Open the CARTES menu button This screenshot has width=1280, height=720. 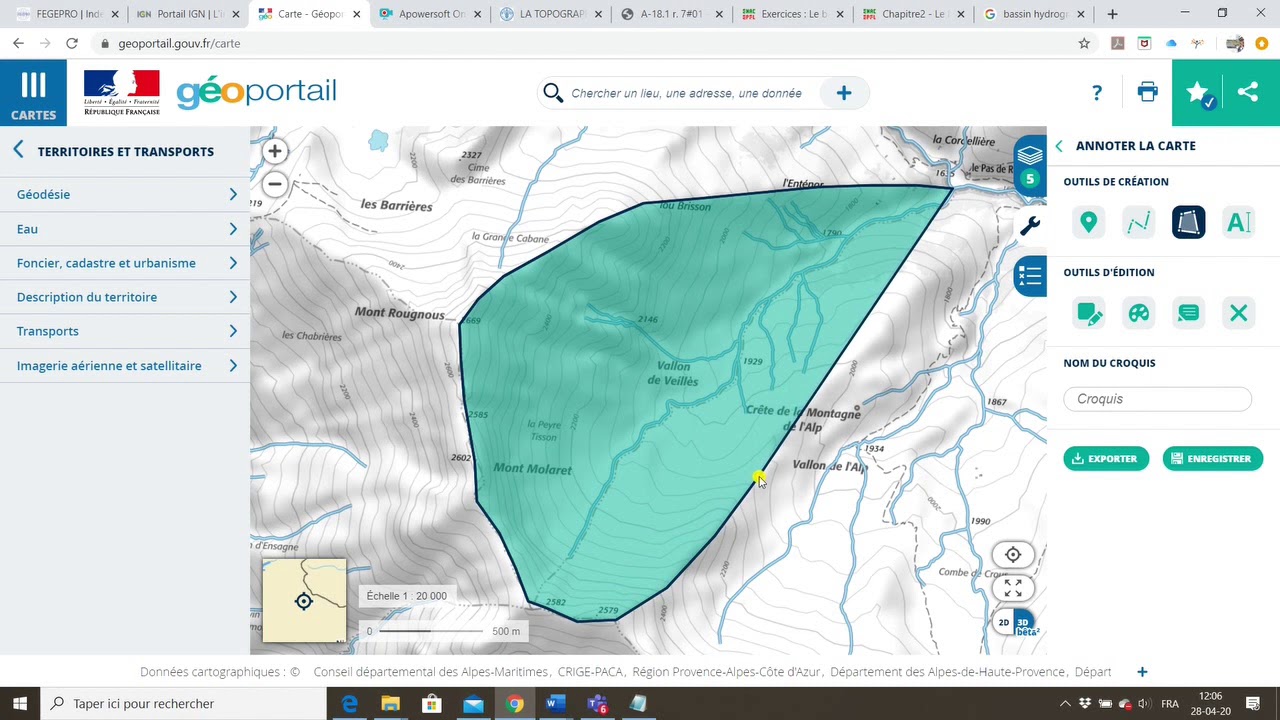[33, 93]
